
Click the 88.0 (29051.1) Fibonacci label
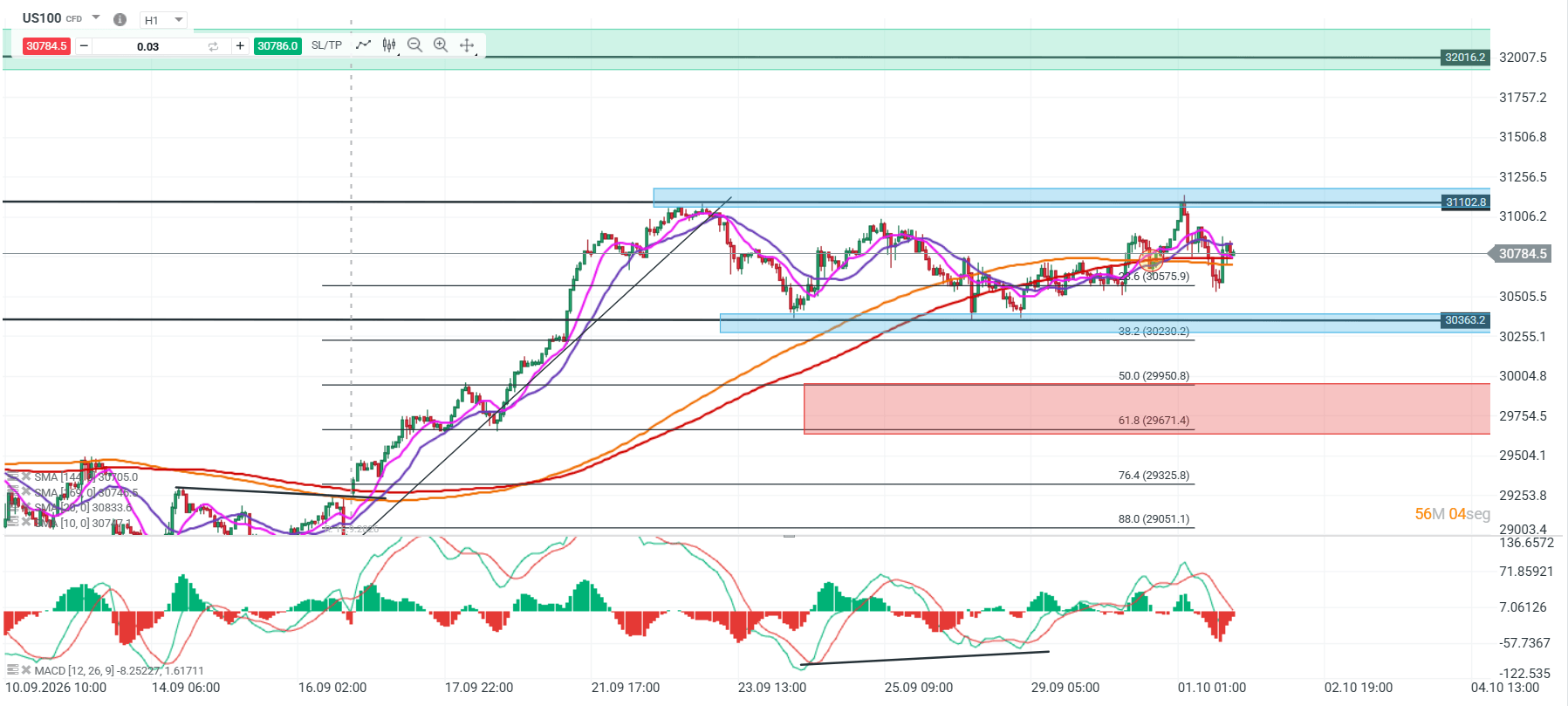(1154, 519)
